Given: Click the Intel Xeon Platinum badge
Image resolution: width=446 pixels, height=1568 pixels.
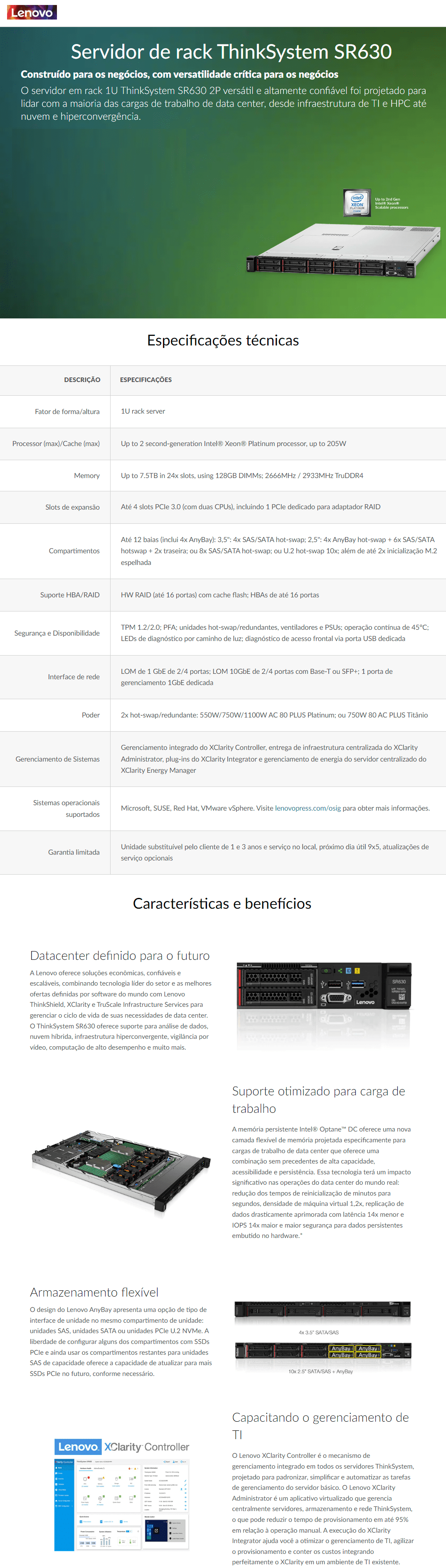Looking at the screenshot, I should pyautogui.click(x=357, y=203).
